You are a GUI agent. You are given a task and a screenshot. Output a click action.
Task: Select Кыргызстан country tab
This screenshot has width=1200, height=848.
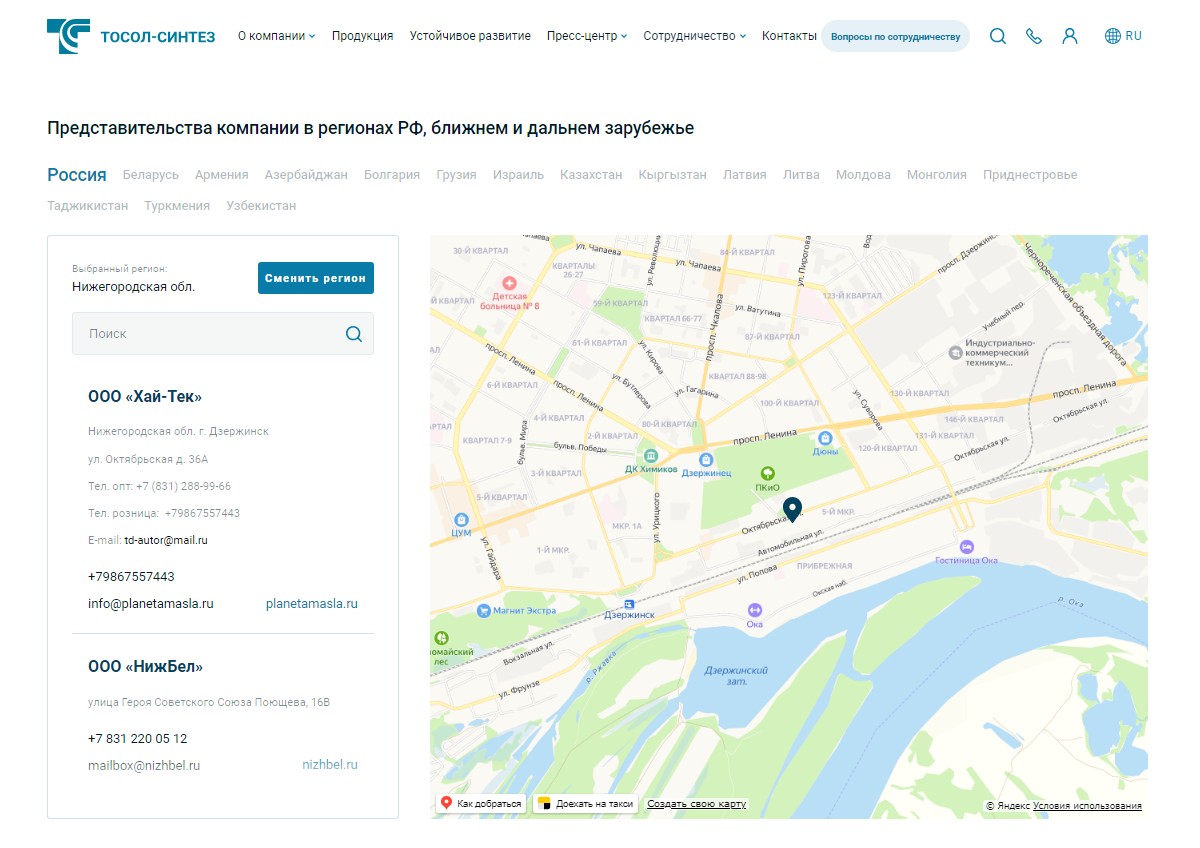point(672,175)
